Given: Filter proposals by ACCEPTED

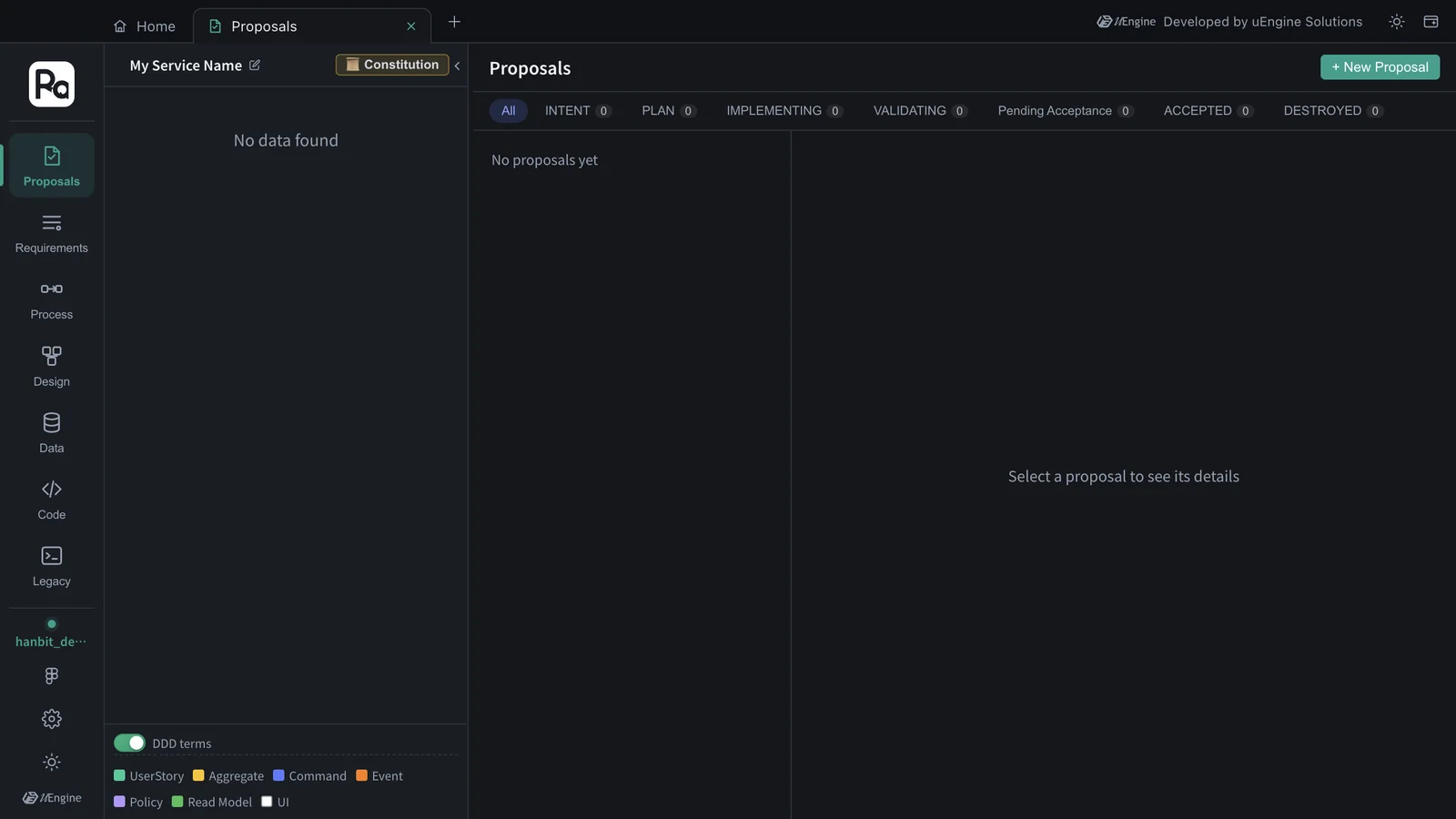Looking at the screenshot, I should (x=1208, y=111).
